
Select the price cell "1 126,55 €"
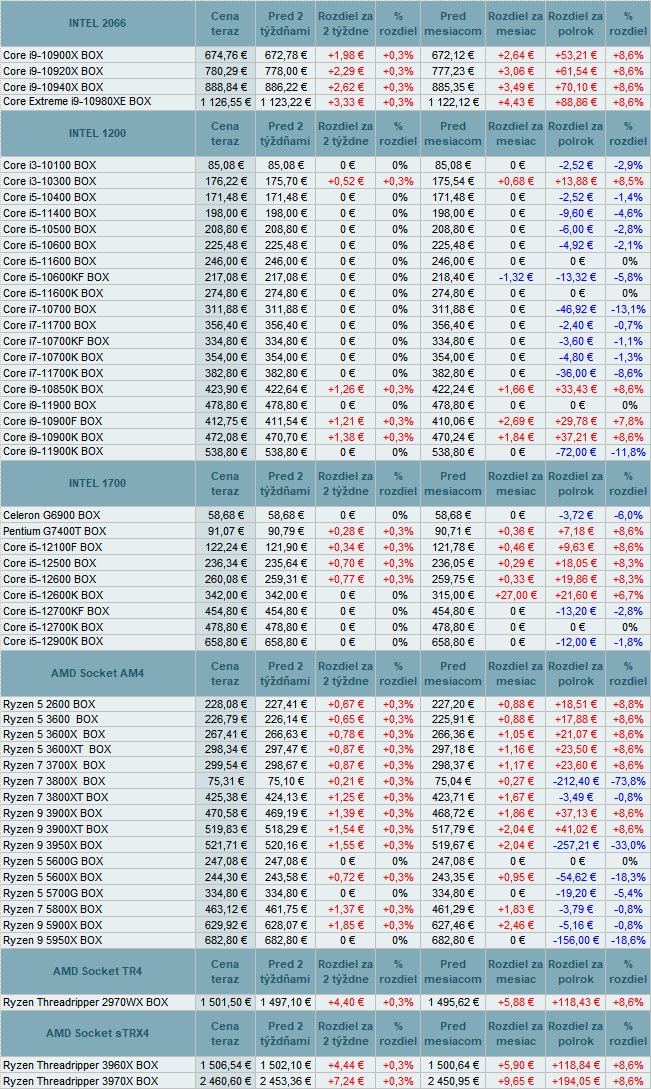225,102
